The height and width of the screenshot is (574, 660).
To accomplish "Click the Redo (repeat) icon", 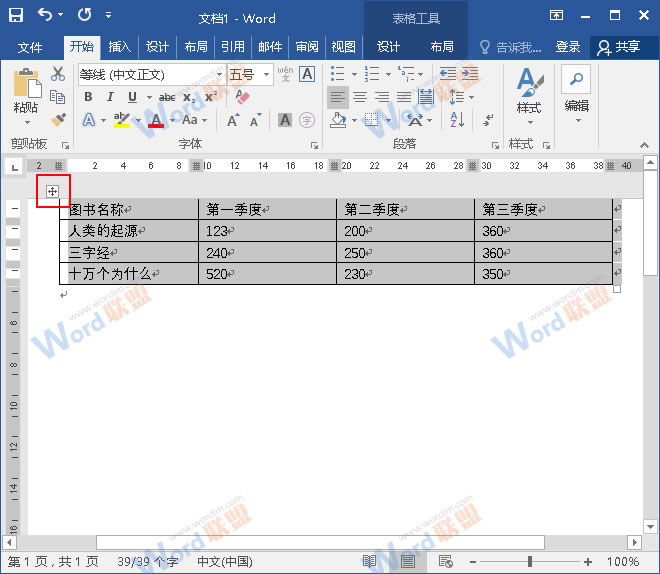I will [x=84, y=15].
